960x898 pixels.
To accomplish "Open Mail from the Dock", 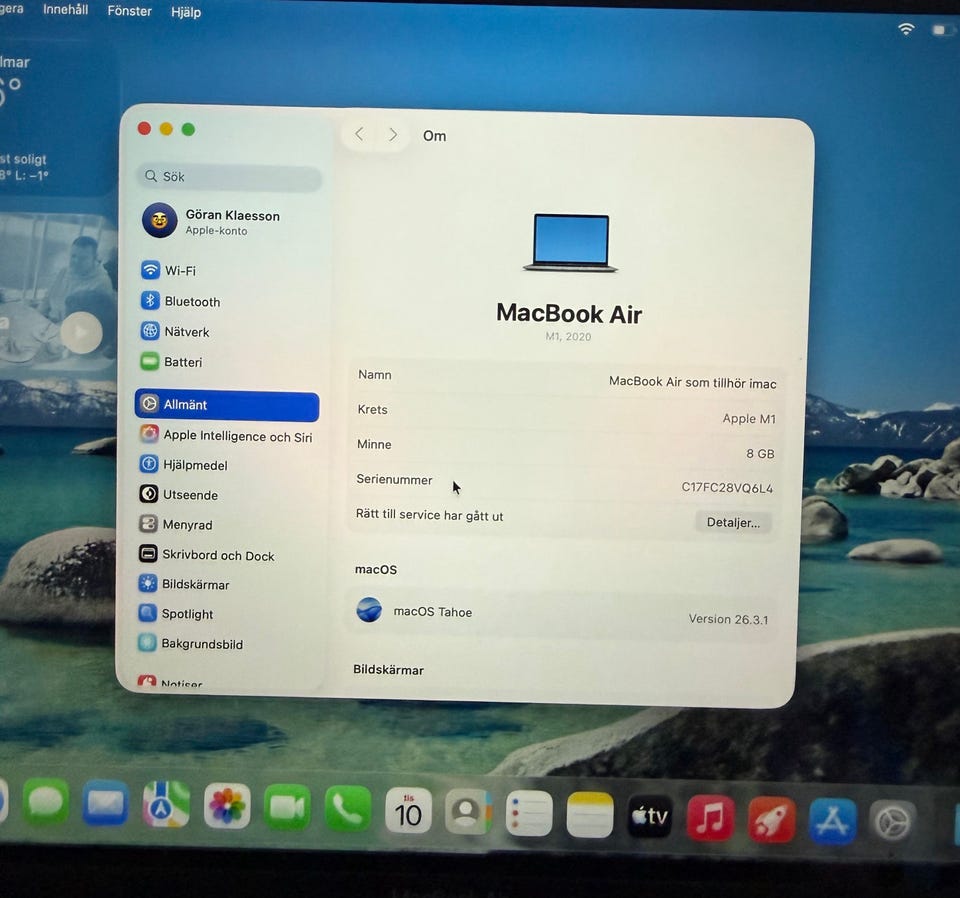I will (x=105, y=803).
